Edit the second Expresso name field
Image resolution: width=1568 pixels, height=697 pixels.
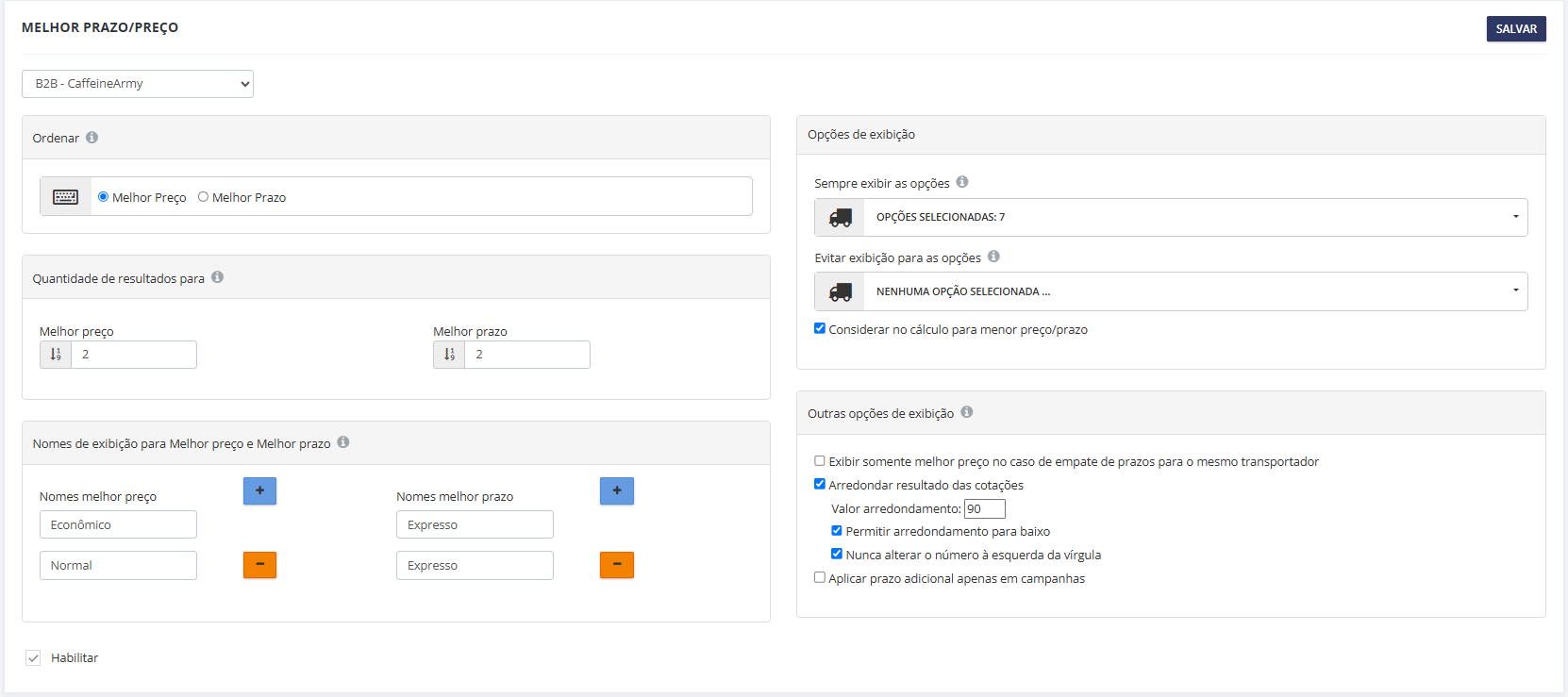coord(475,565)
